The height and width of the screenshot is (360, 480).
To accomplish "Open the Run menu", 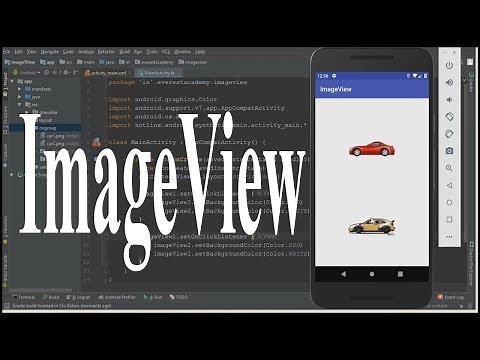I will pyautogui.click(x=138, y=52).
